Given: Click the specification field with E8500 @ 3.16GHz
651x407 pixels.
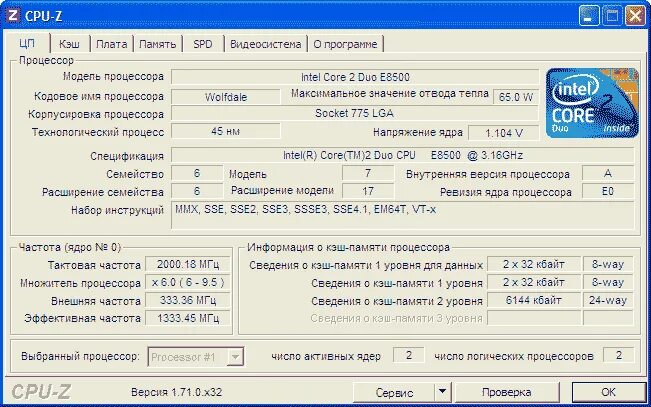Looking at the screenshot, I should 403,155.
